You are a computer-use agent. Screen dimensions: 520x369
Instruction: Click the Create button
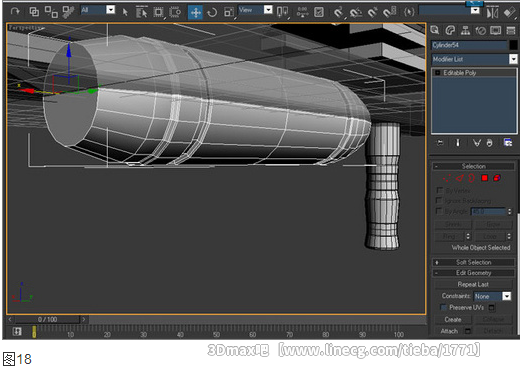pyautogui.click(x=453, y=319)
